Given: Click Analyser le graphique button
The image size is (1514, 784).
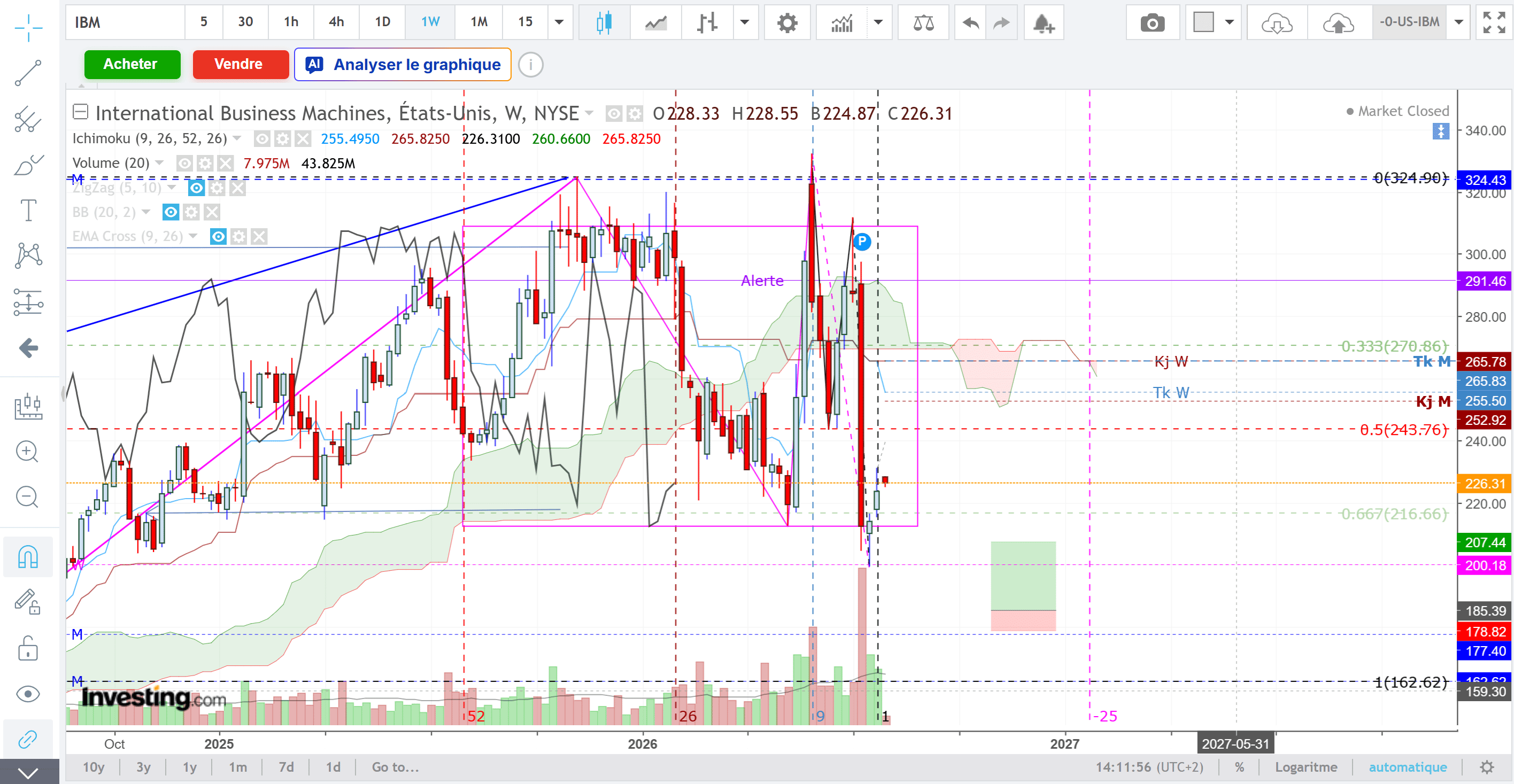Looking at the screenshot, I should (x=403, y=64).
